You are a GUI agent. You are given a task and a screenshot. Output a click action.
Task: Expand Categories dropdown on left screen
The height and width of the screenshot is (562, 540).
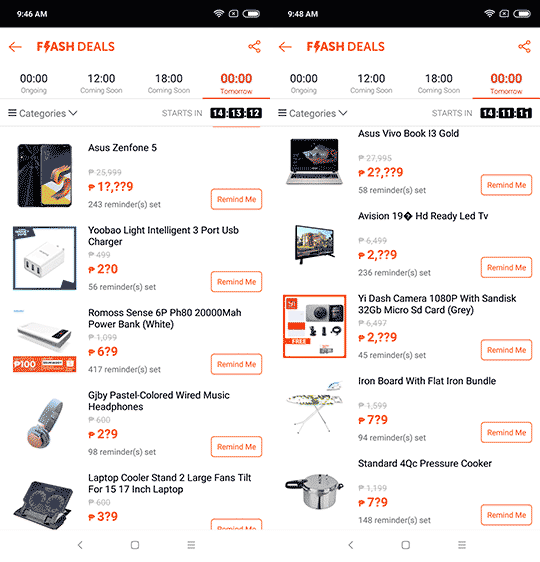pos(43,113)
